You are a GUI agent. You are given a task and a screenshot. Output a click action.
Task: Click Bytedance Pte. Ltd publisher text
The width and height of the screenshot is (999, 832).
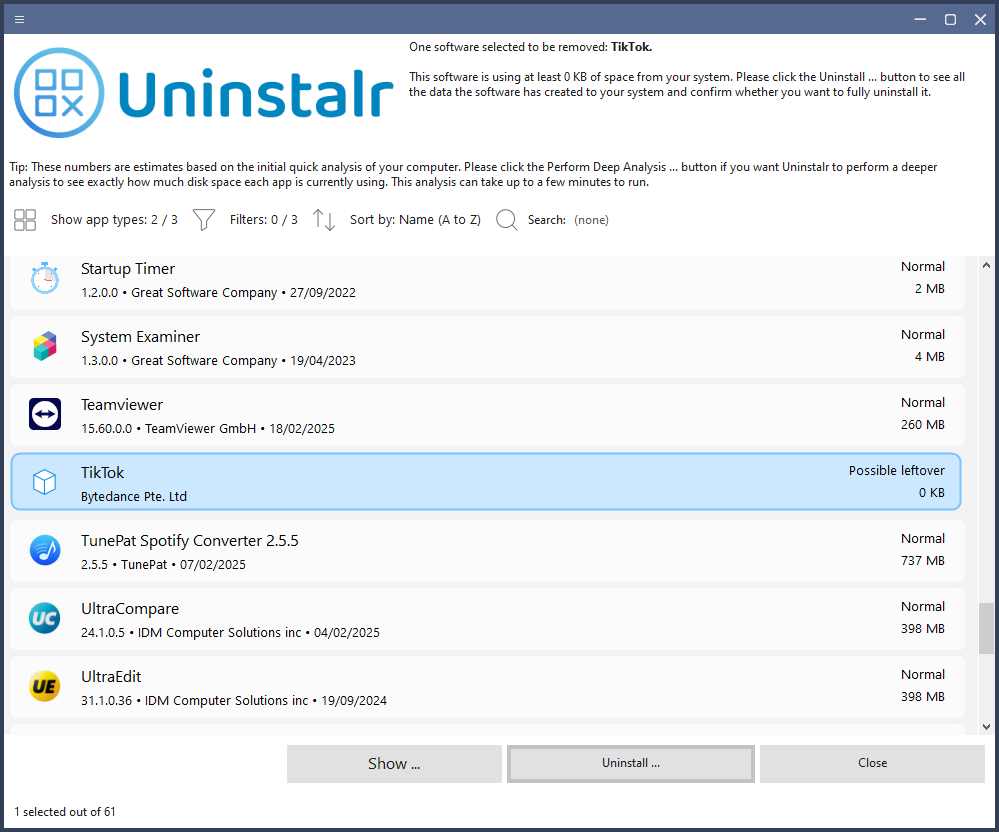tap(134, 497)
